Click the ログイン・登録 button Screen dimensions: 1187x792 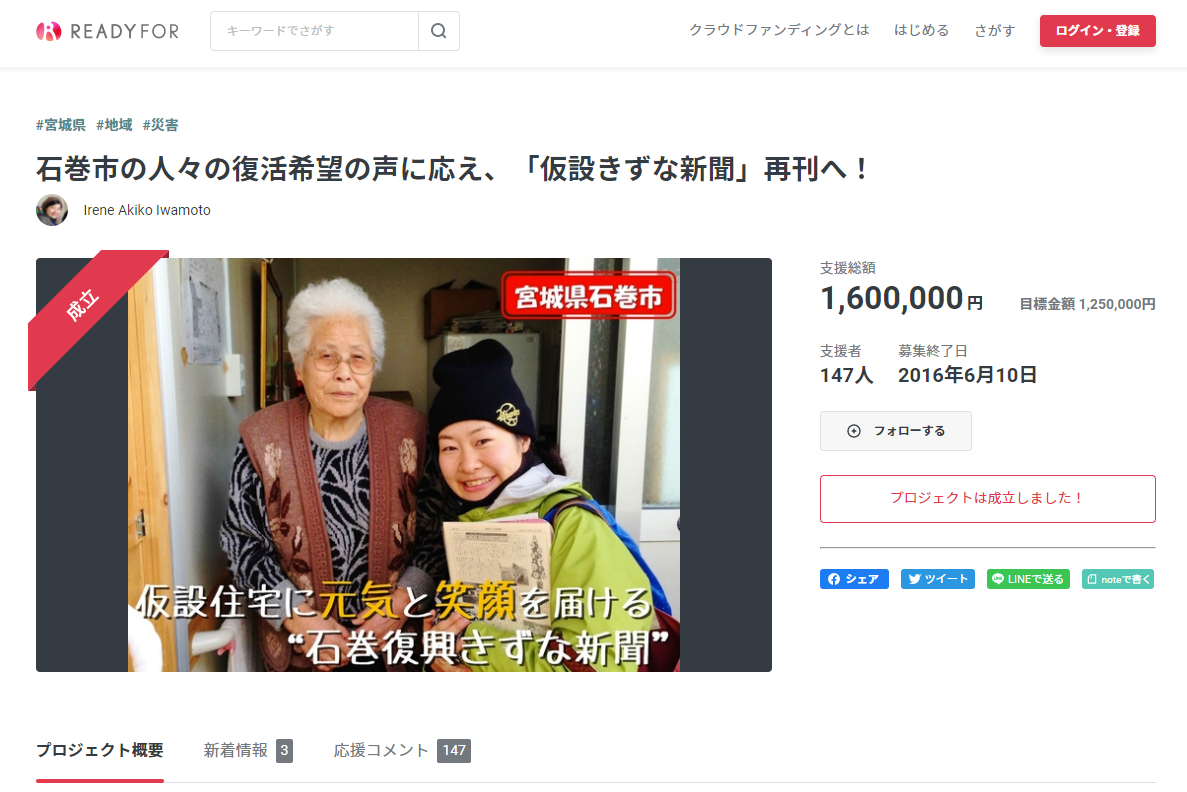[x=1098, y=31]
